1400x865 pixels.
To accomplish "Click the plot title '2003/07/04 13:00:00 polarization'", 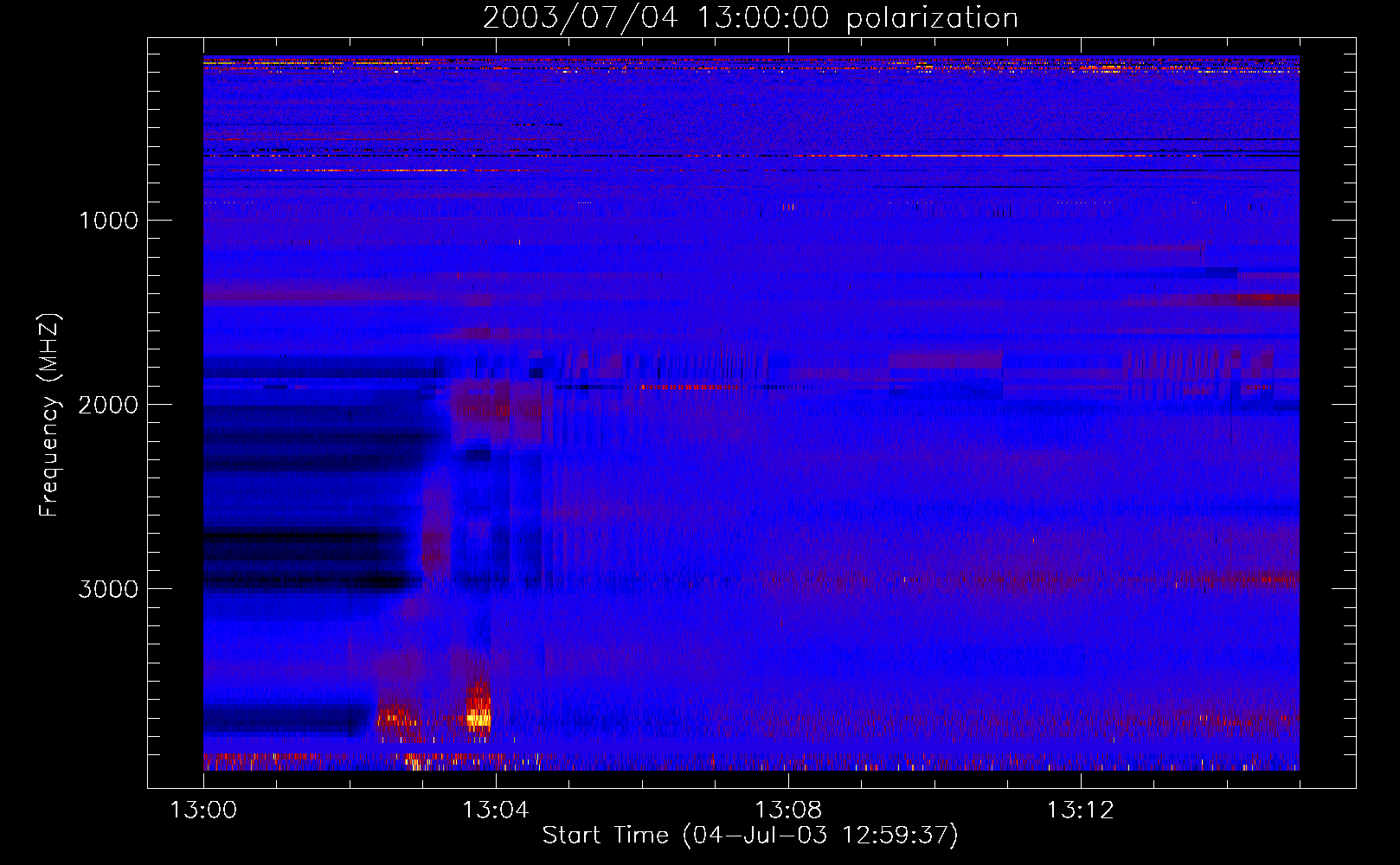I will click(x=750, y=17).
